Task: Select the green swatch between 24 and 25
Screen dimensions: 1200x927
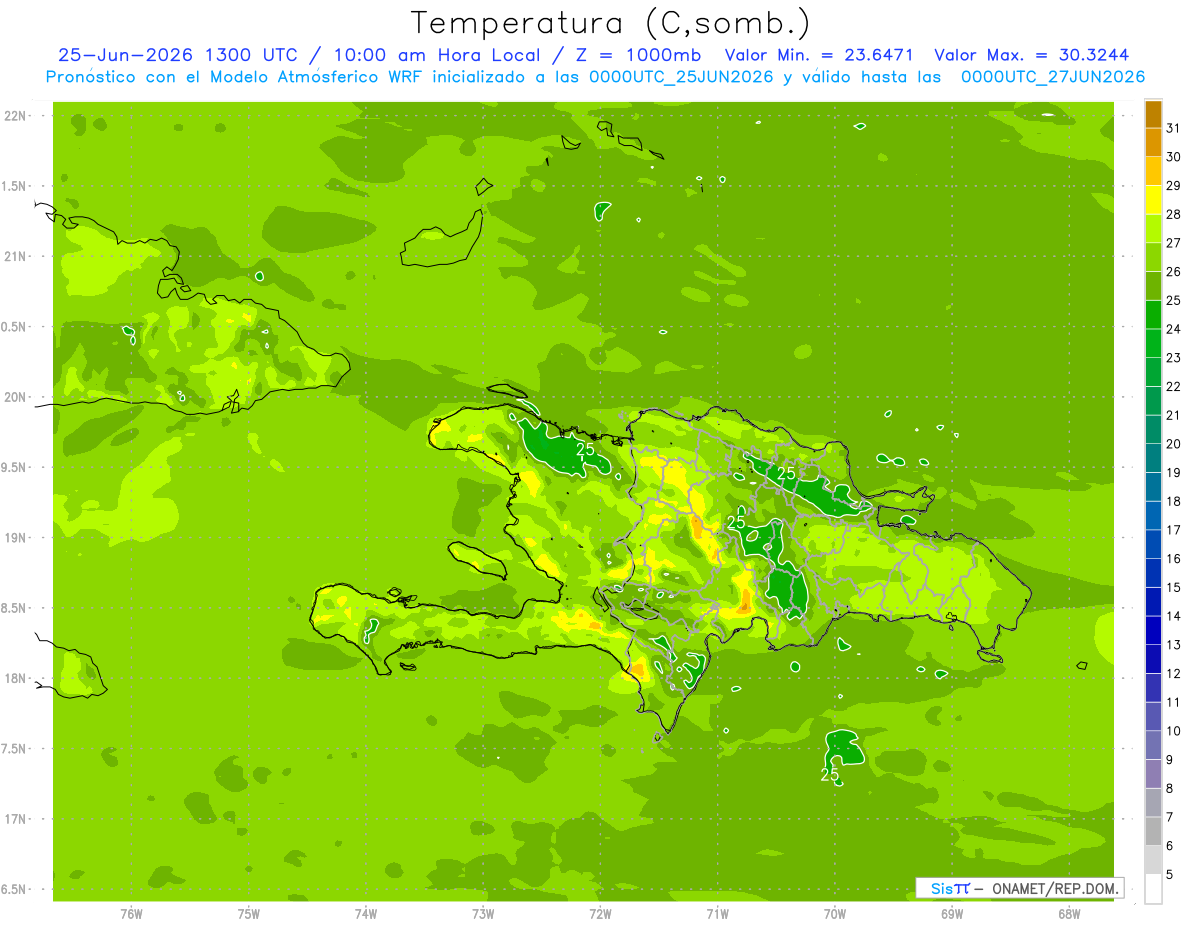Action: pos(1153,315)
